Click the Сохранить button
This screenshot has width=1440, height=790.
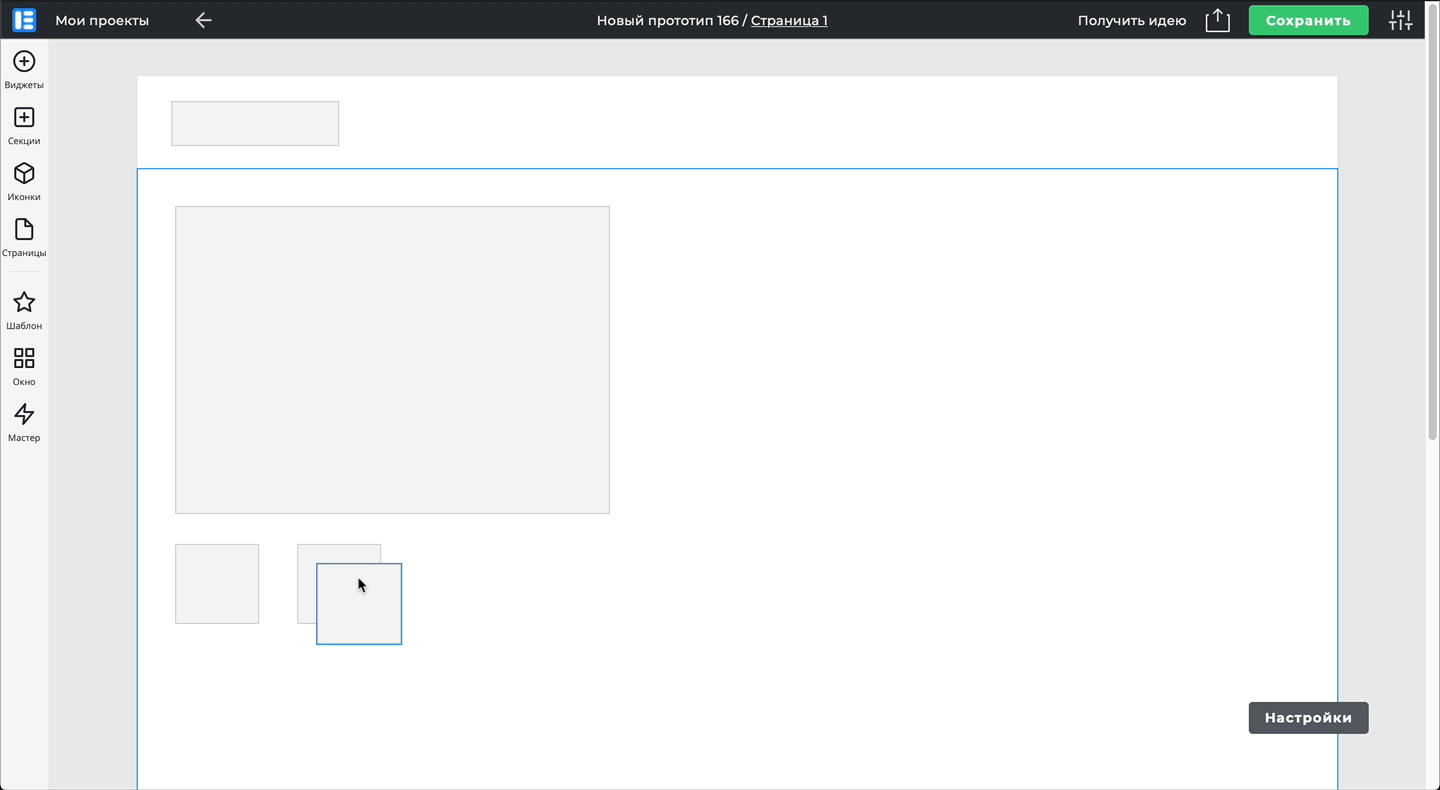(x=1308, y=20)
